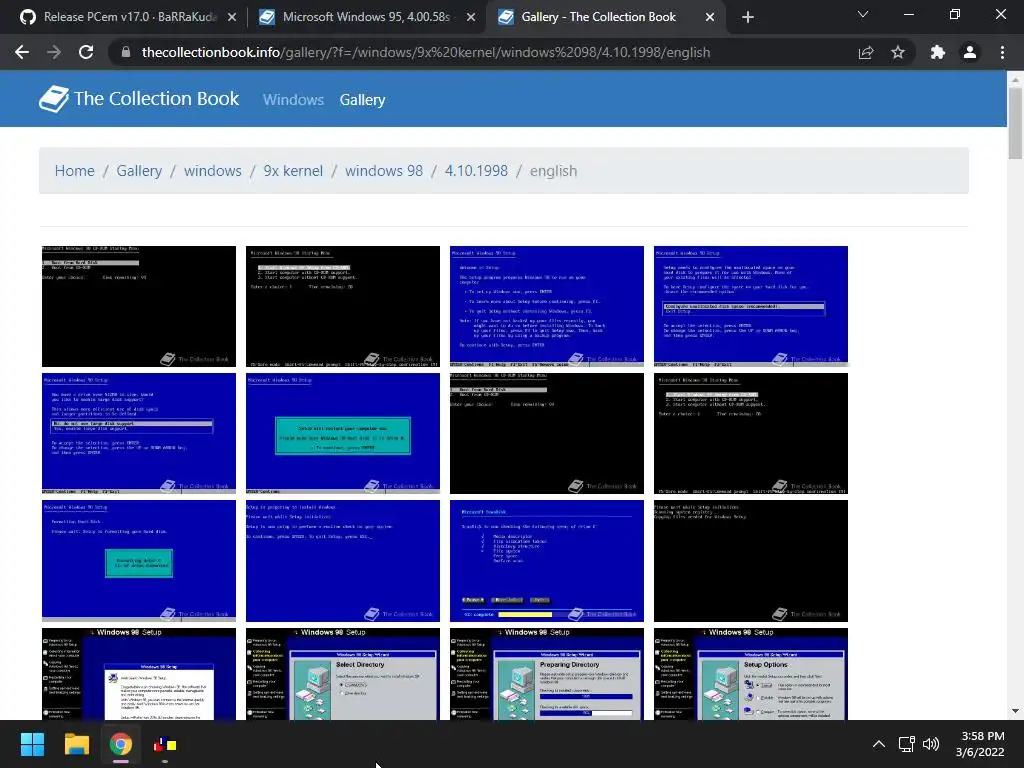Open the 9x kernel breadcrumb link
This screenshot has width=1024, height=768.
click(293, 171)
